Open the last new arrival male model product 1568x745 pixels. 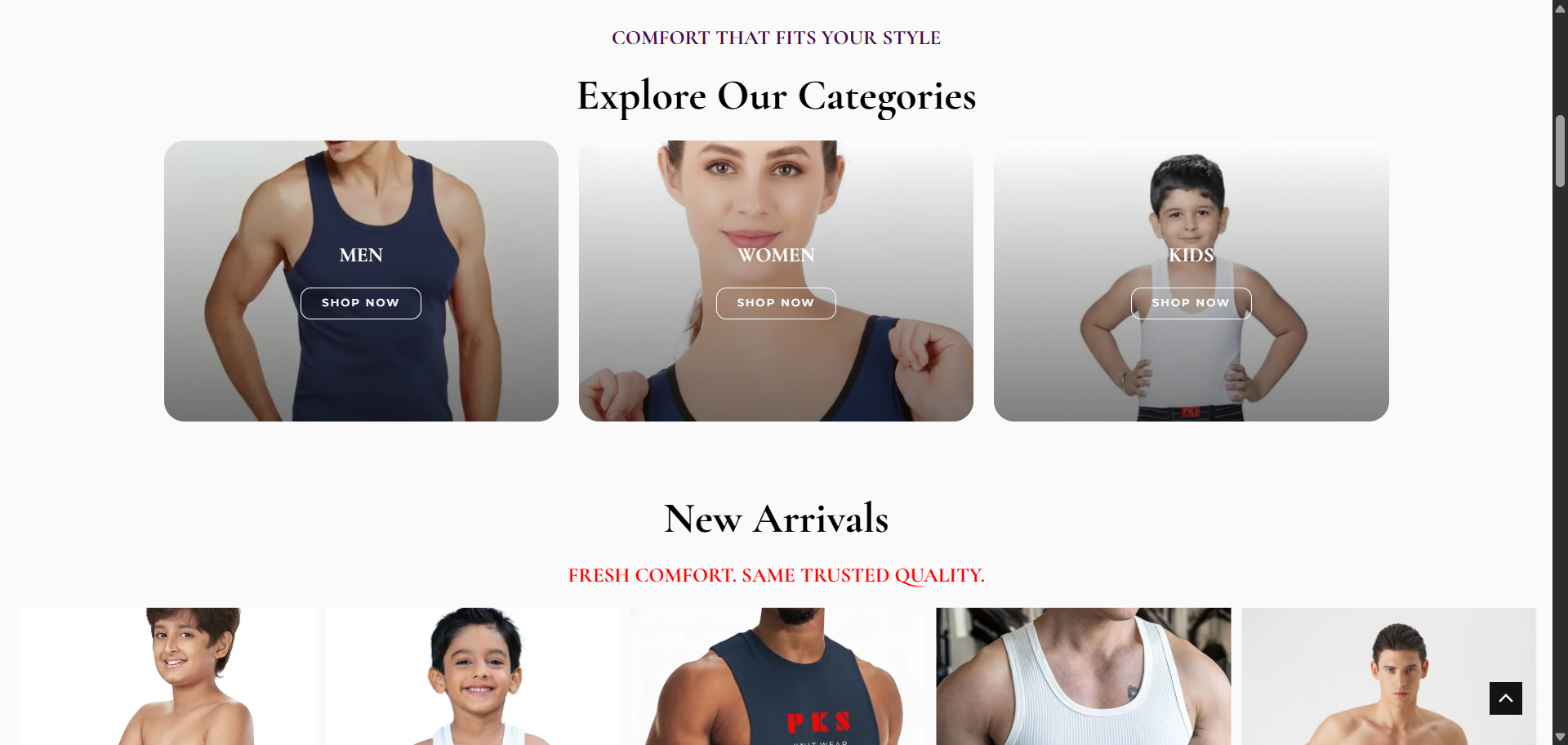1389,676
